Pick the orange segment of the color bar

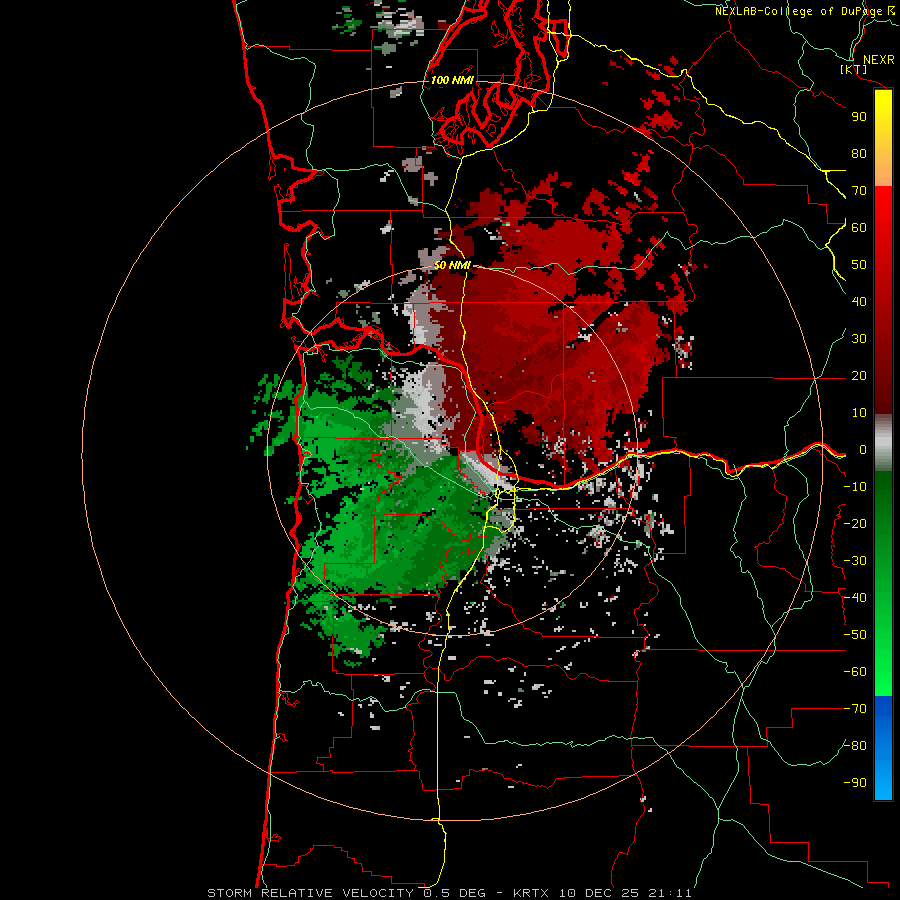click(x=883, y=172)
